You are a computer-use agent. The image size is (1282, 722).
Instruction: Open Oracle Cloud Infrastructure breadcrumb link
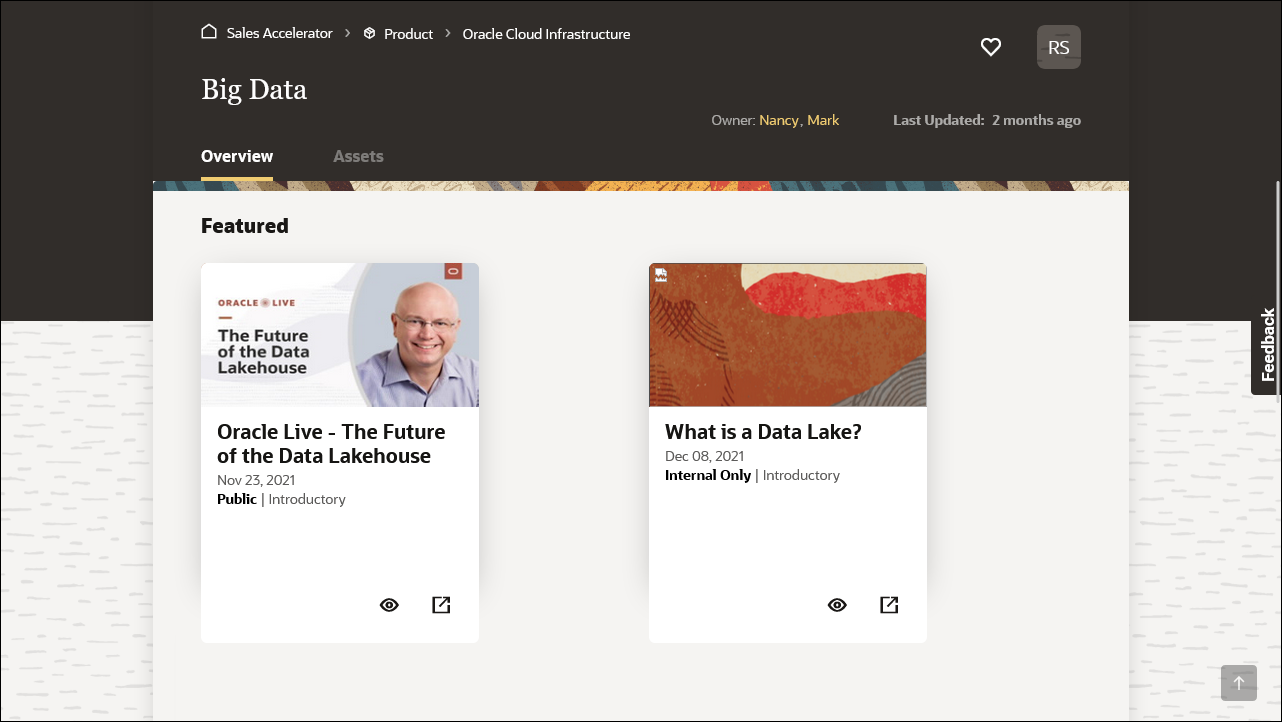(x=546, y=33)
